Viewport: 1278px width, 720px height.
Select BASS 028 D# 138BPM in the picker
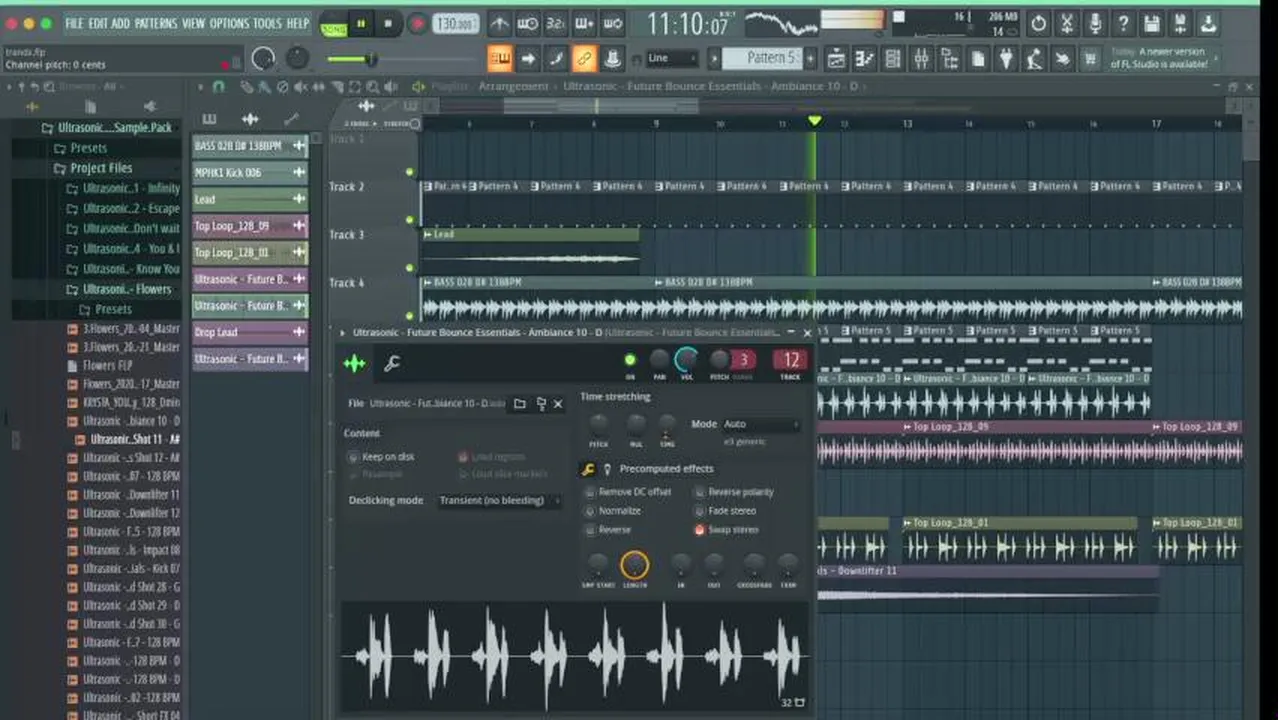(x=250, y=146)
